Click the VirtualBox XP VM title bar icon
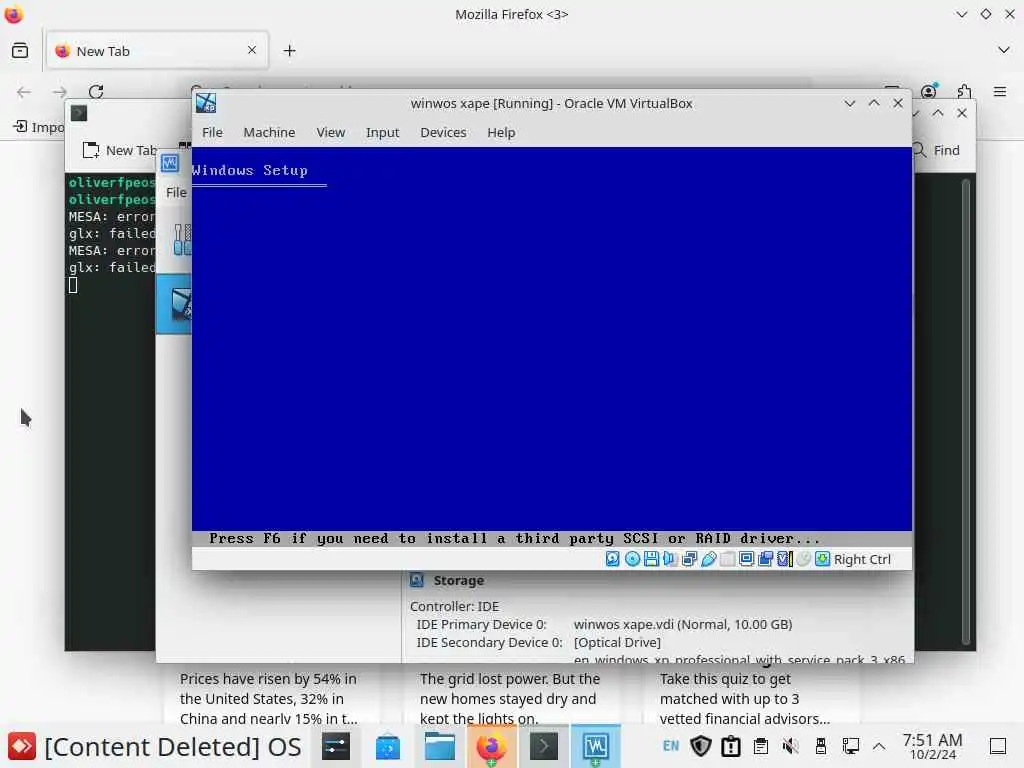Viewport: 1024px width, 768px height. pos(206,103)
